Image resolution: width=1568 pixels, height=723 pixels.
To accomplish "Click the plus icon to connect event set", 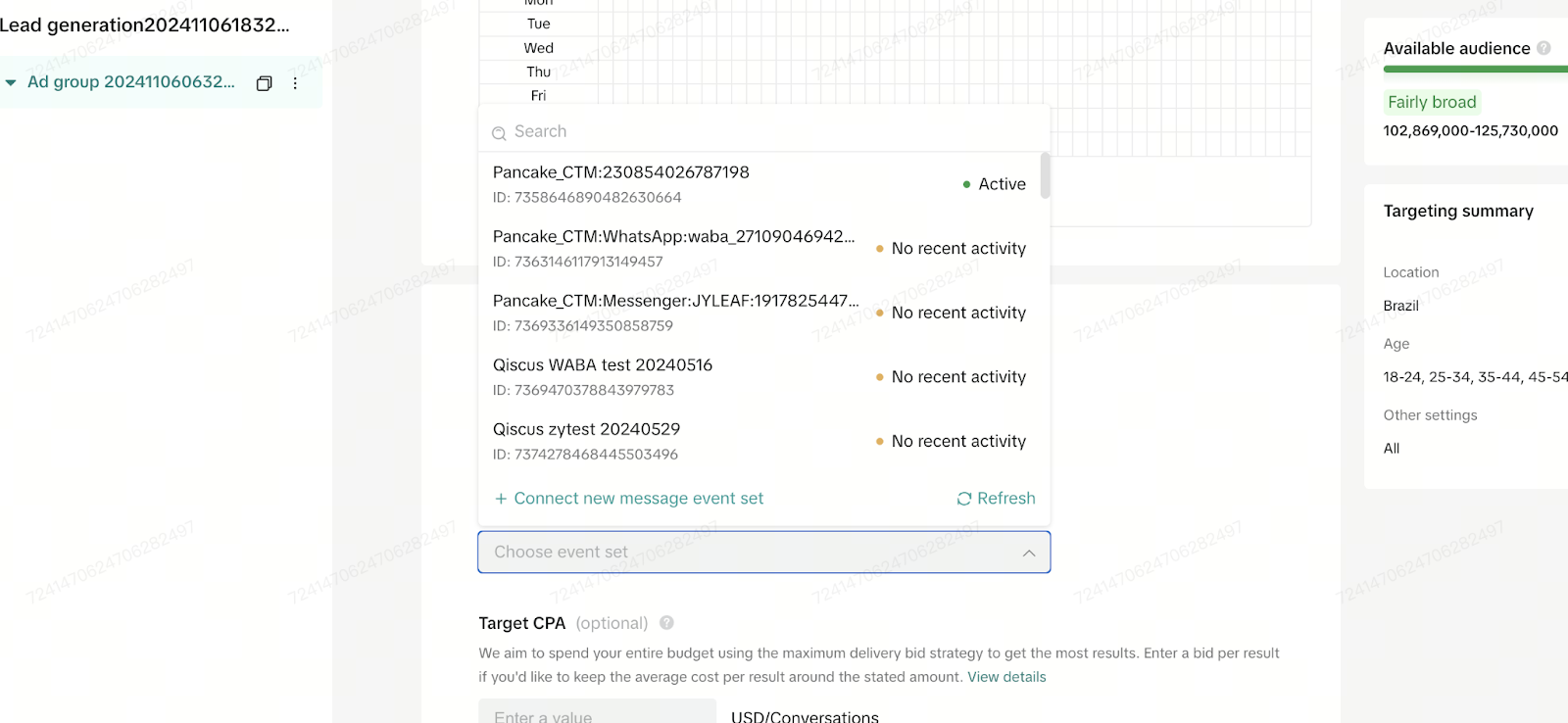I will 501,499.
